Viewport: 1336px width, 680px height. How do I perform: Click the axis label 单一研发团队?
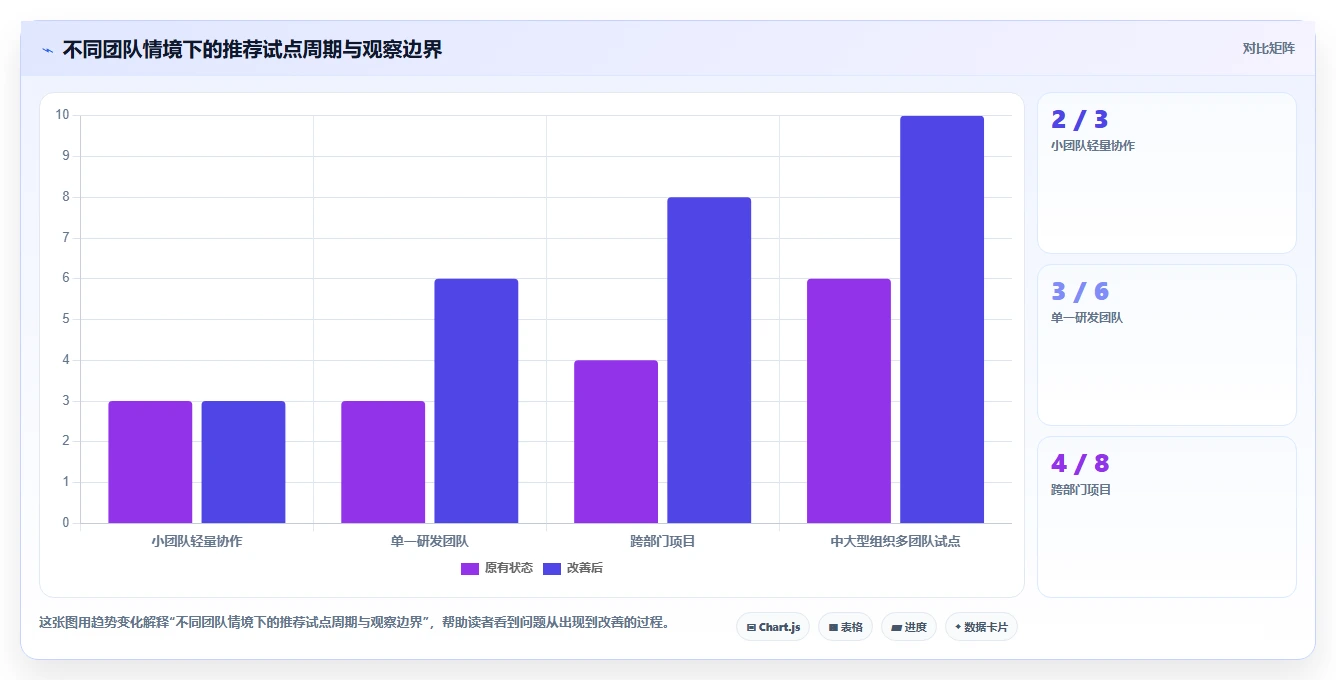(430, 541)
